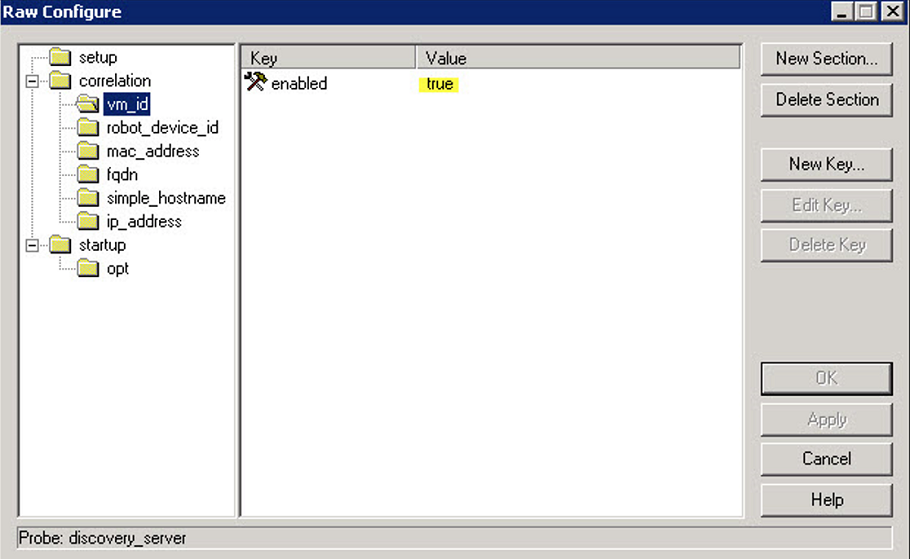Click the correlation folder icon
Screen dimensions: 910x559
60,80
